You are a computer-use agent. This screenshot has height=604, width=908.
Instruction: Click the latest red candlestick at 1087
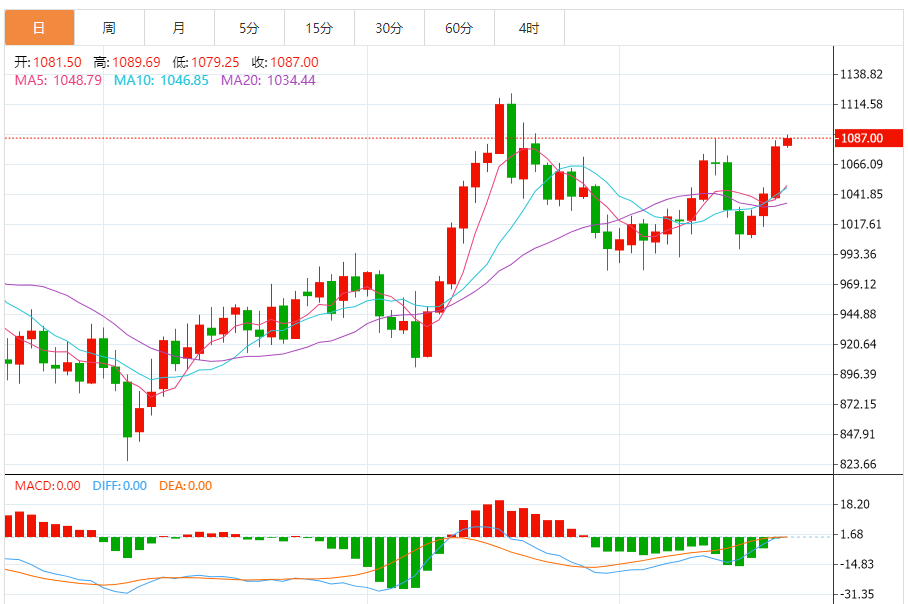click(788, 141)
